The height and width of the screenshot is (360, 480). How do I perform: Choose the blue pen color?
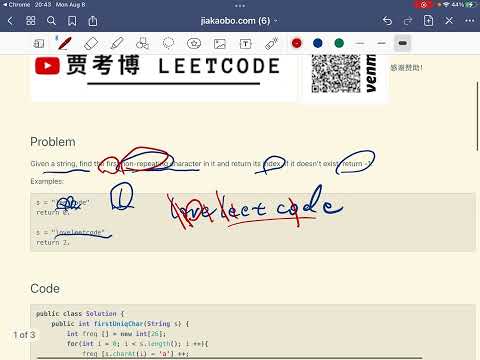pos(318,43)
